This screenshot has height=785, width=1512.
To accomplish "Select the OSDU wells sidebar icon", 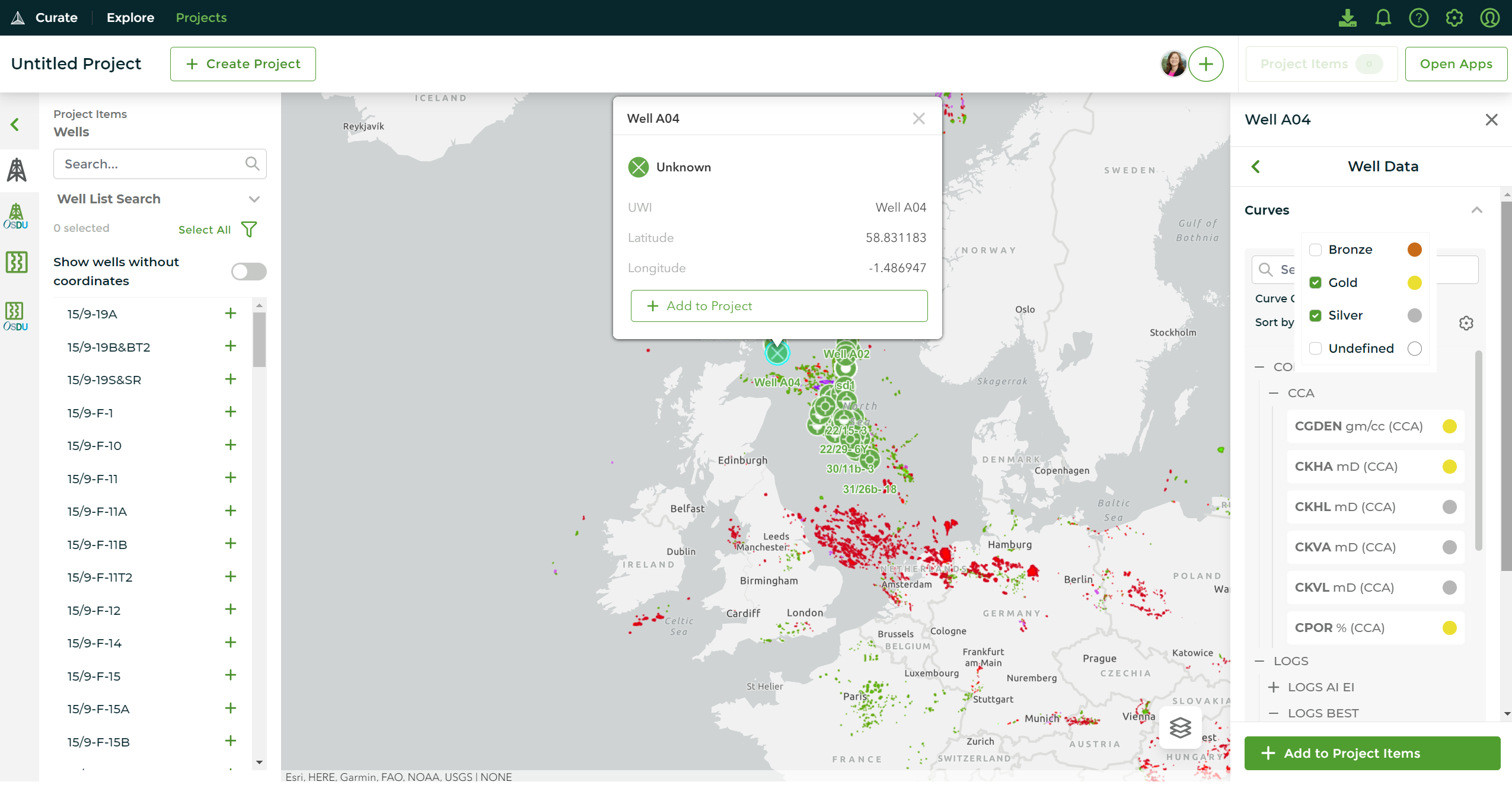I will point(16,216).
